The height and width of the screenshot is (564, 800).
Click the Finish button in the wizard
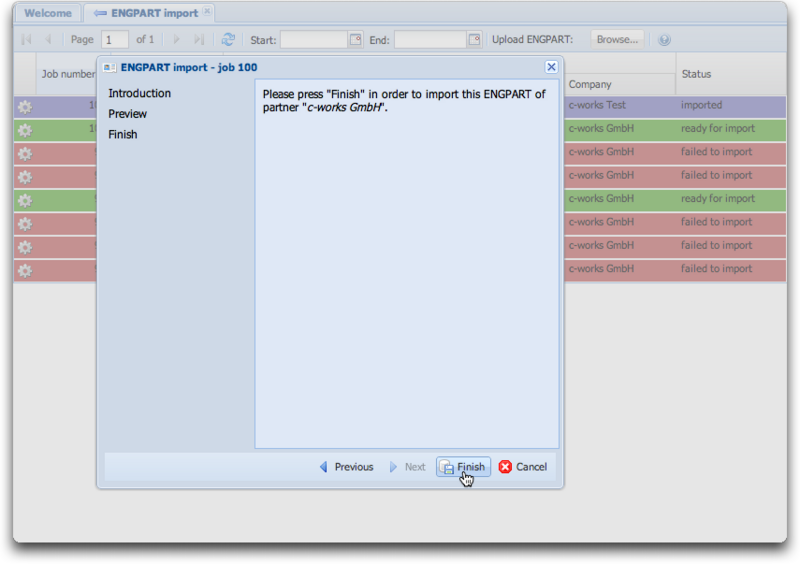pos(463,467)
